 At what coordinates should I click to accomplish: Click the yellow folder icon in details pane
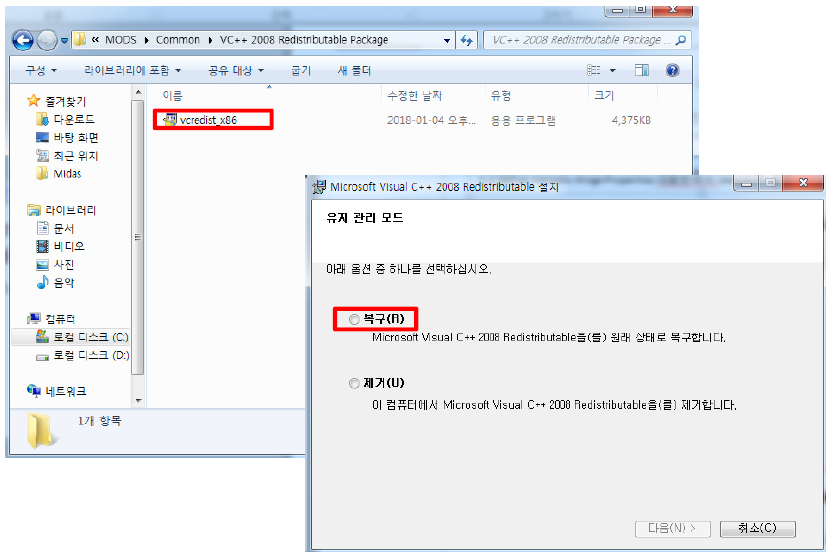click(x=41, y=430)
